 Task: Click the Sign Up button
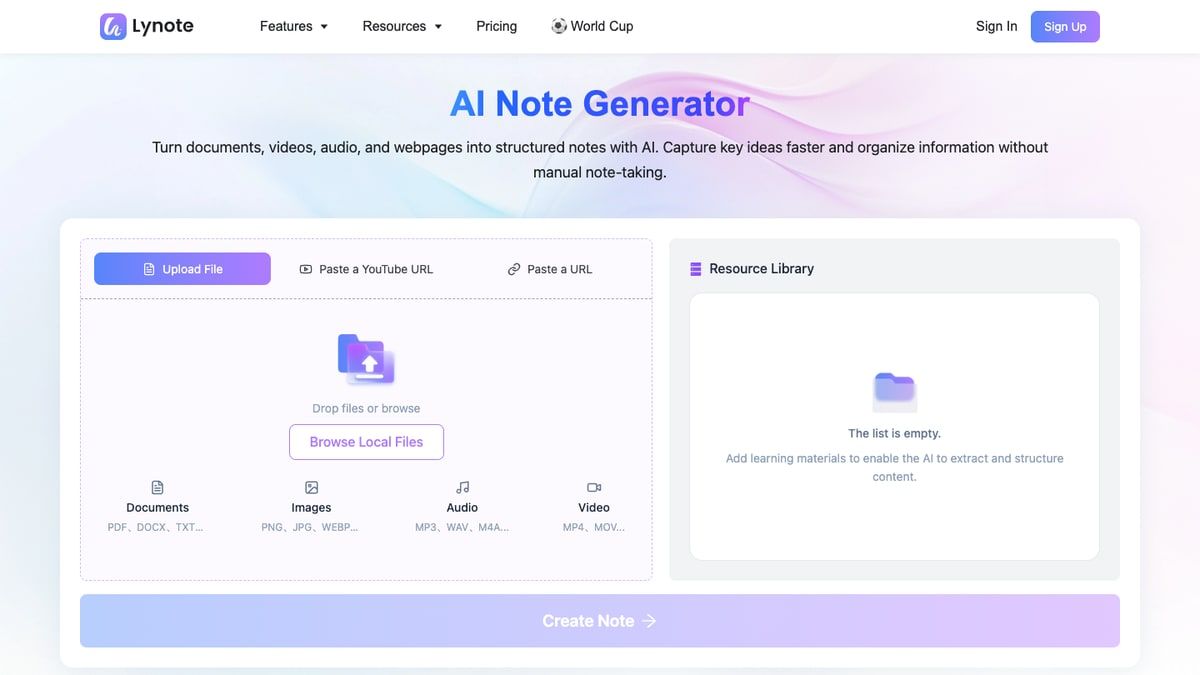point(1065,27)
